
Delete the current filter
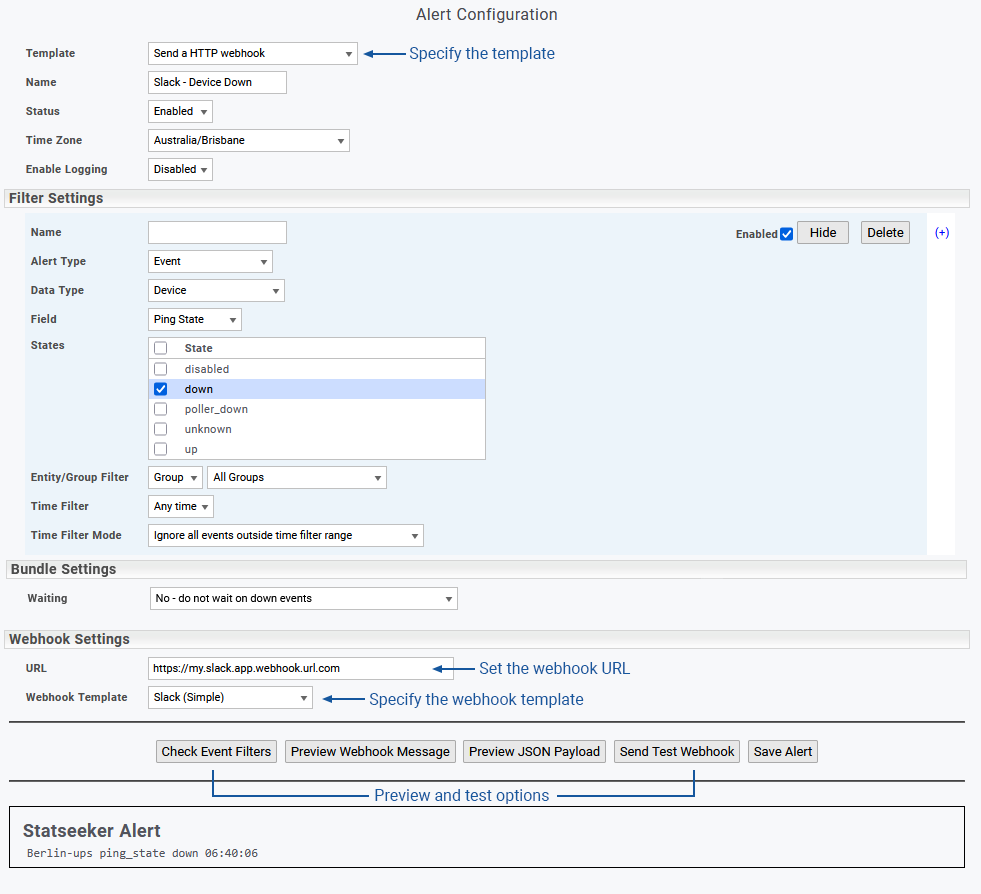point(885,233)
